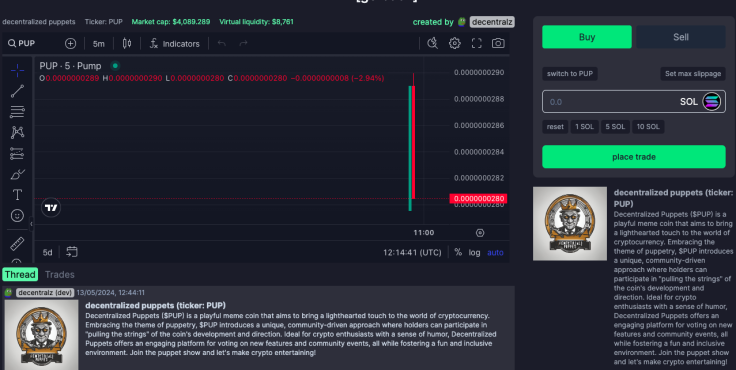736x370 pixels.
Task: Redo the chart action
Action: pyautogui.click(x=243, y=44)
